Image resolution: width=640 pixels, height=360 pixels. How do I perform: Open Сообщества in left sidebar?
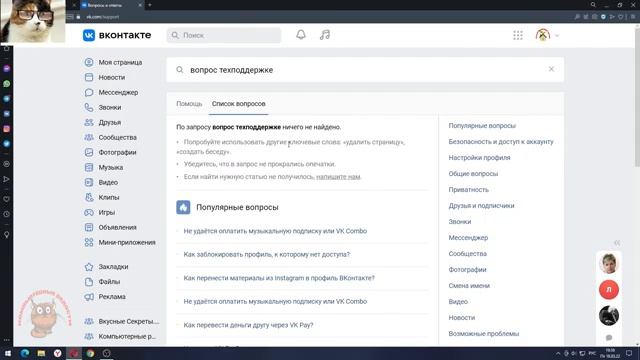(x=117, y=138)
